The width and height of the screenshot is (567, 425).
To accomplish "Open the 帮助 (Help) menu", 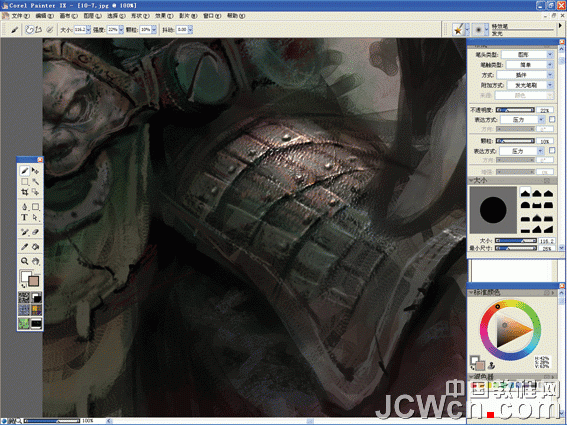I will coord(236,16).
